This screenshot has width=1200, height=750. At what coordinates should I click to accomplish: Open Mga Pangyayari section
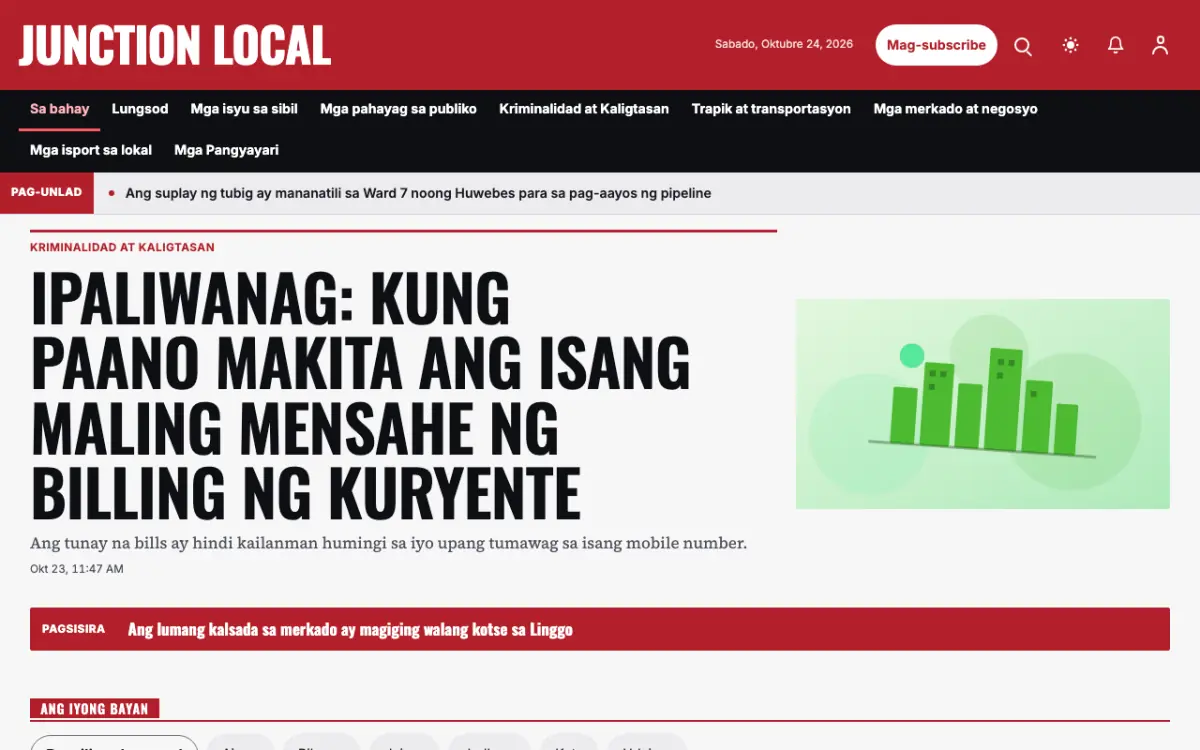226,150
